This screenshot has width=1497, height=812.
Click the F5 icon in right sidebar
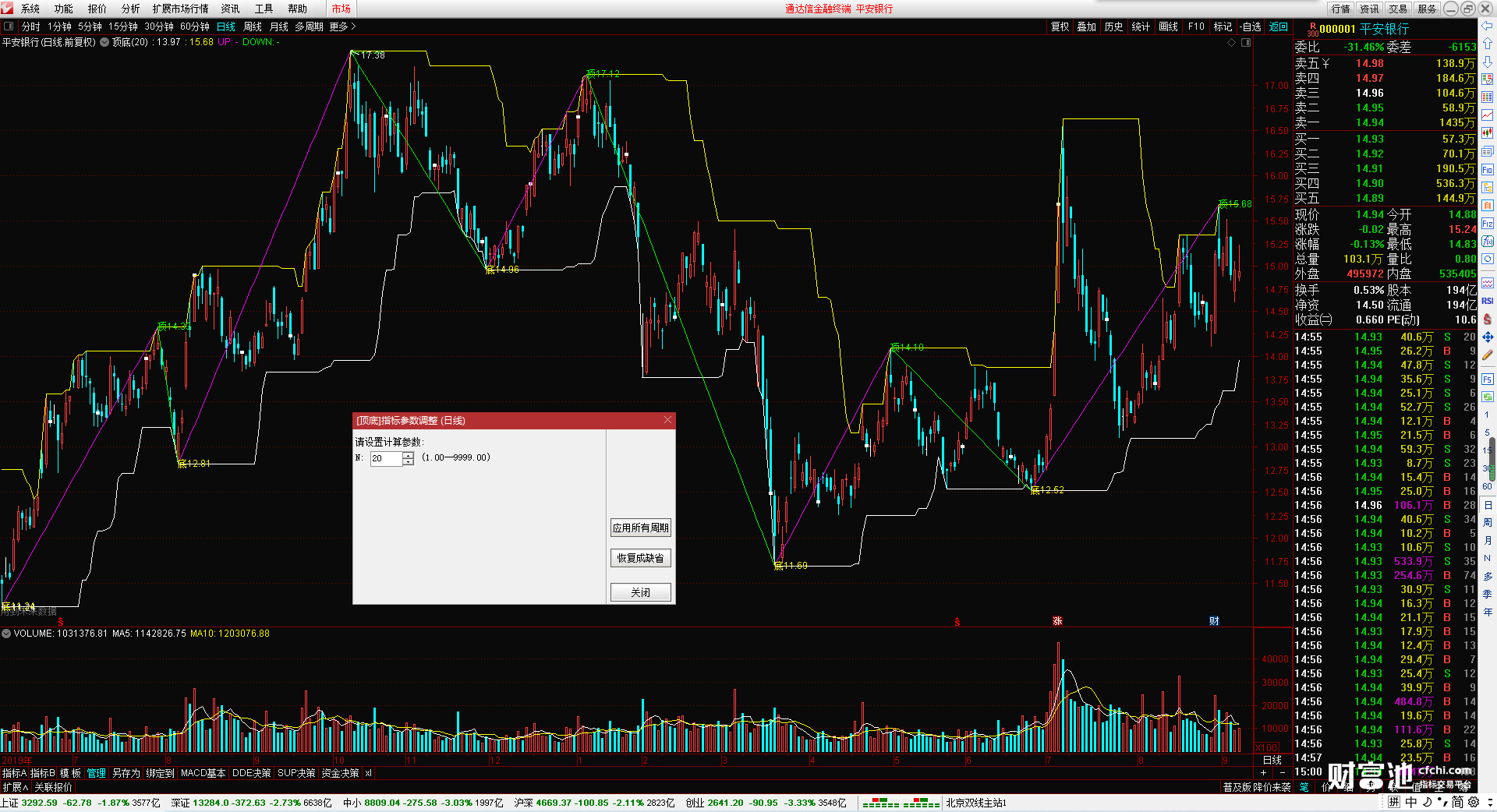click(1488, 378)
